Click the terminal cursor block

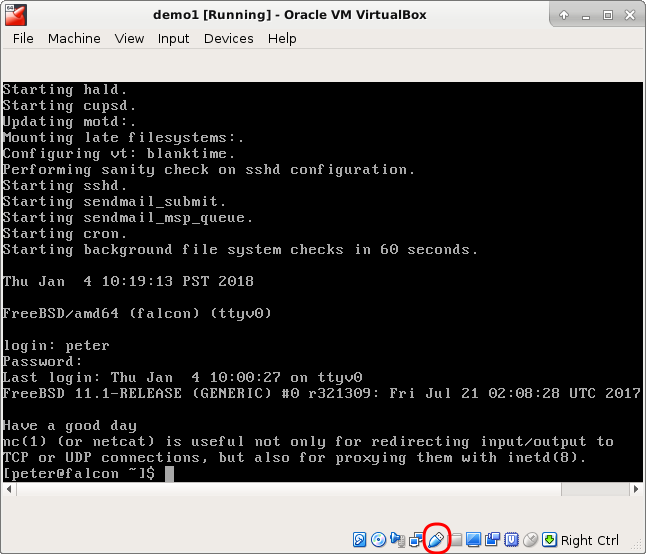[169, 474]
